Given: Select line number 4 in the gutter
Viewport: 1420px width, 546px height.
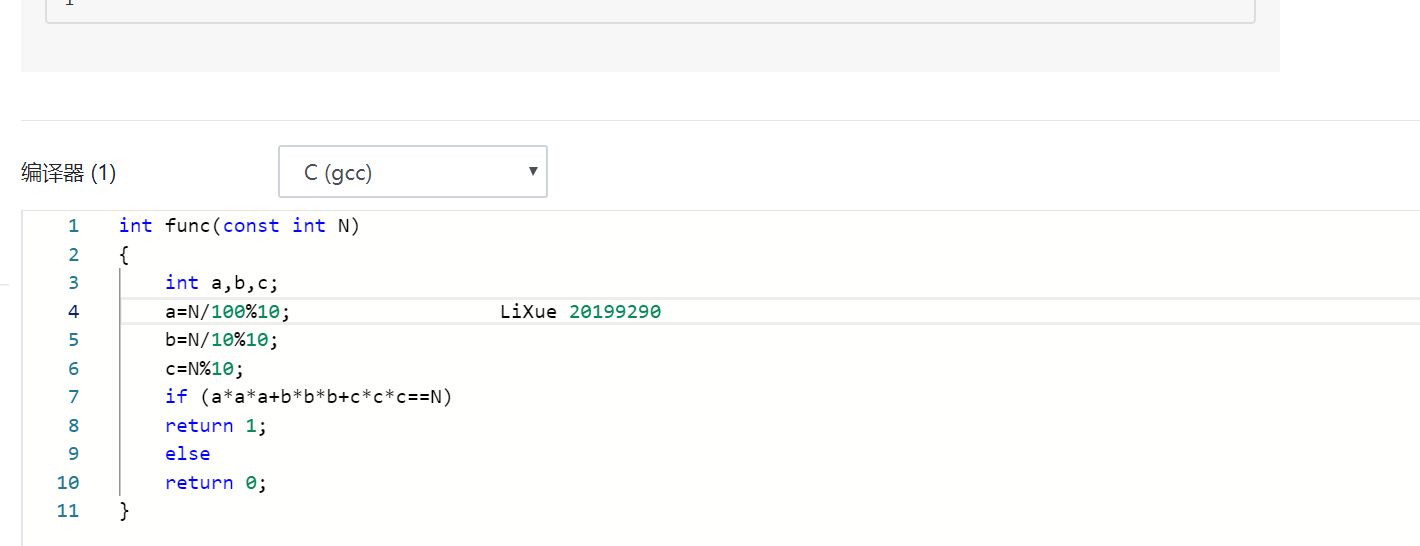Looking at the screenshot, I should (x=72, y=312).
